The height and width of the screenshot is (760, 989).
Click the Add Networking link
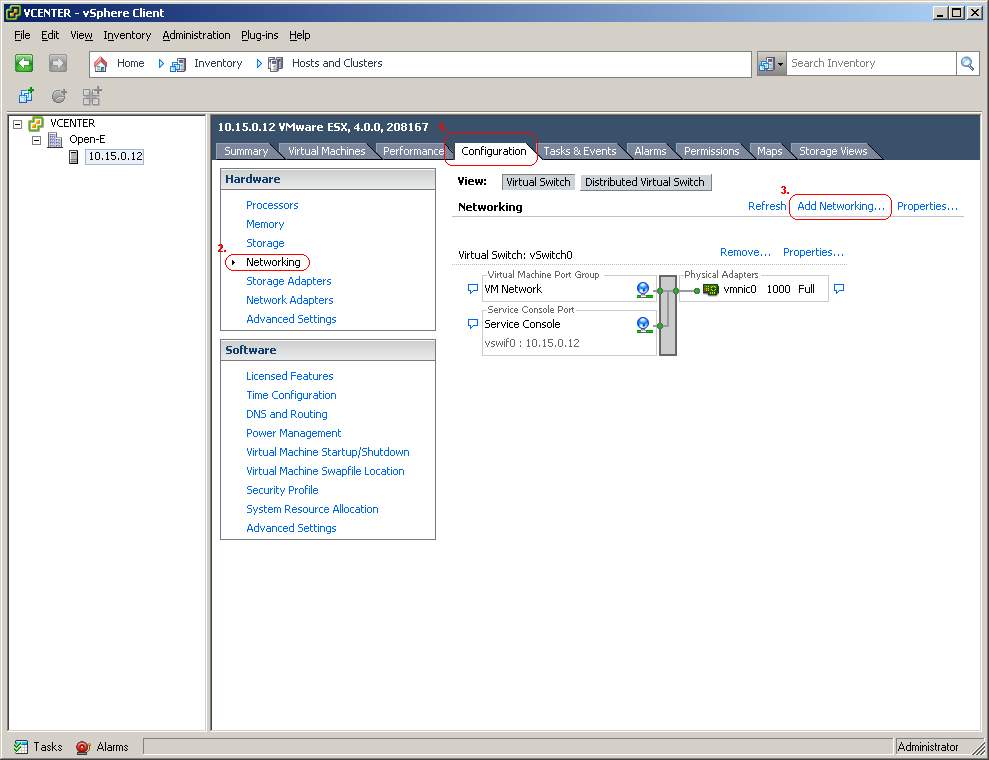841,206
